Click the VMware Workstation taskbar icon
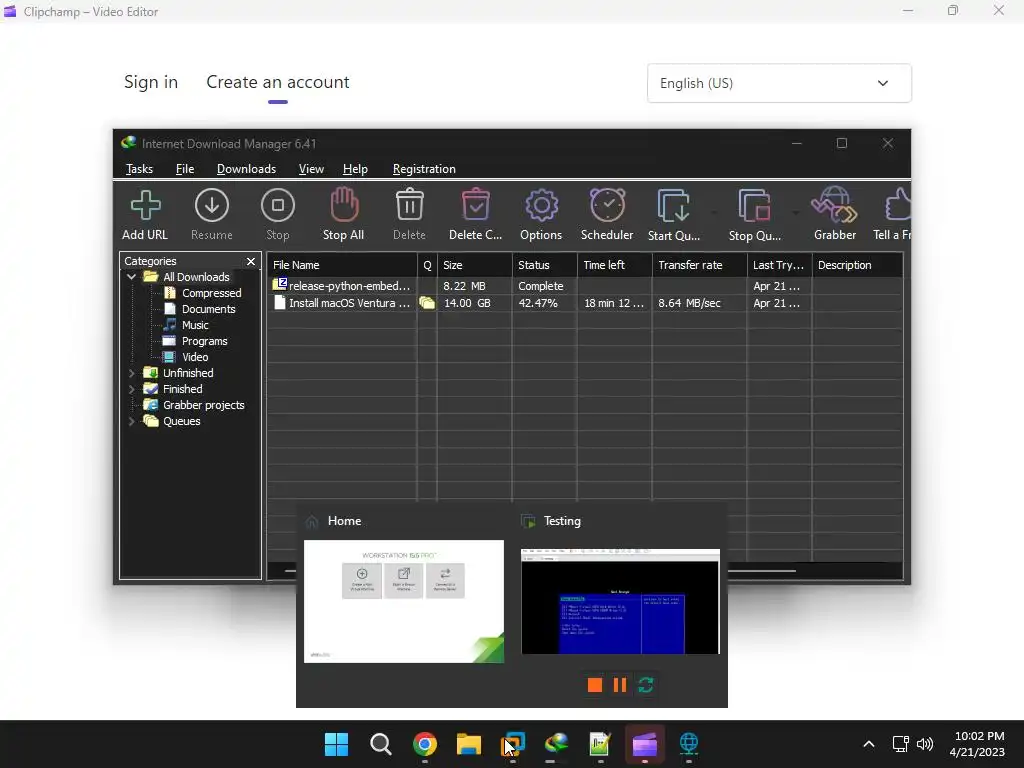1024x768 pixels. click(513, 744)
